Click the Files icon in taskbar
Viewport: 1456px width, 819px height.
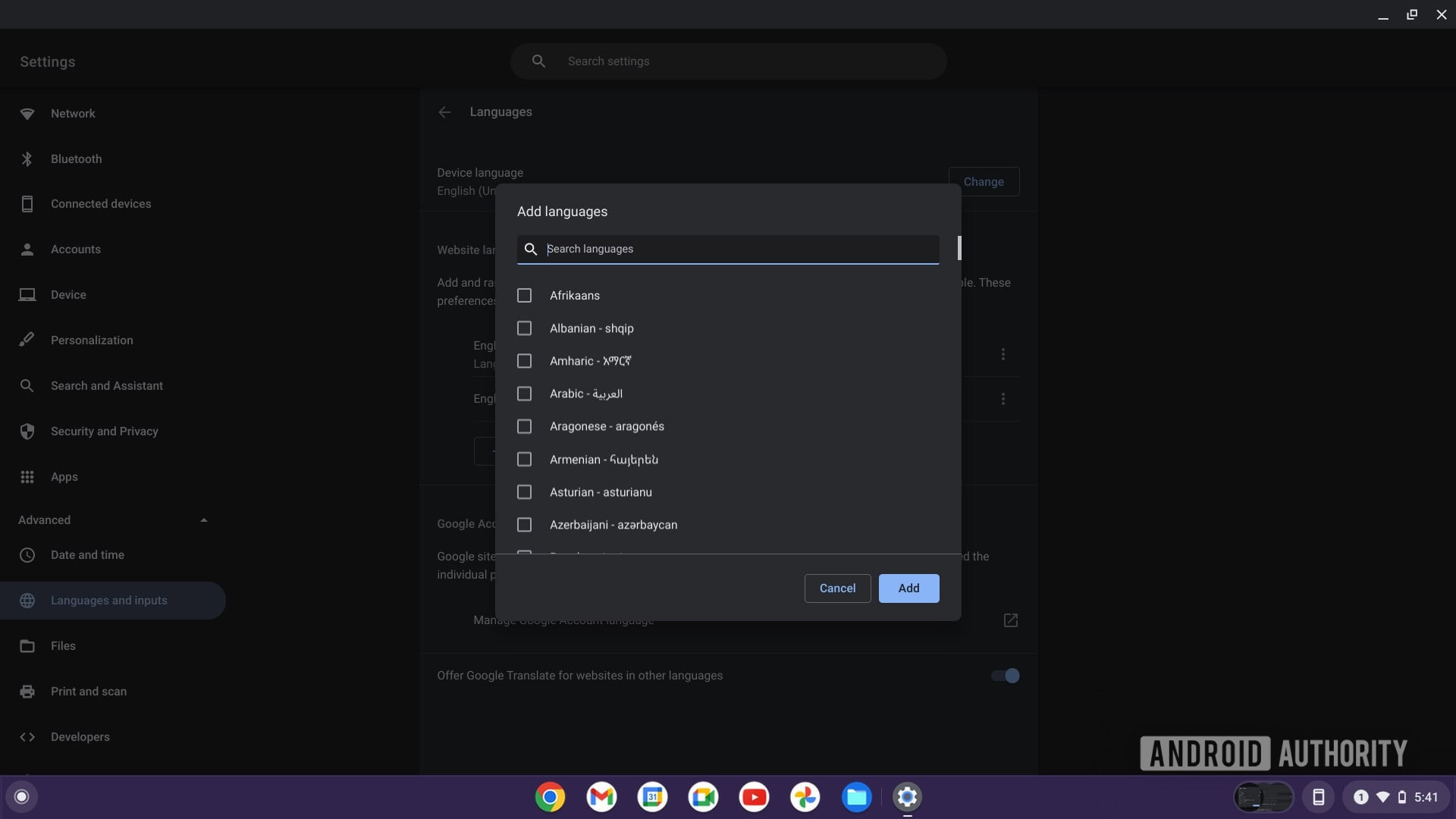tap(857, 796)
